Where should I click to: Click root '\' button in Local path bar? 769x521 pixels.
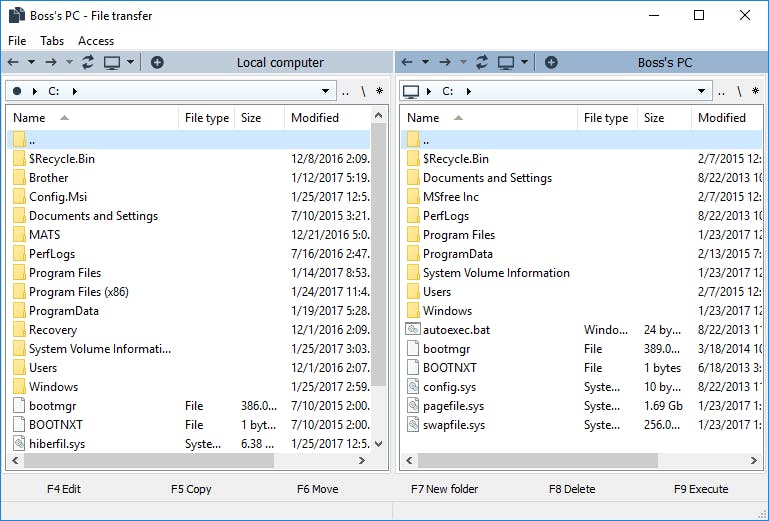coord(363,91)
